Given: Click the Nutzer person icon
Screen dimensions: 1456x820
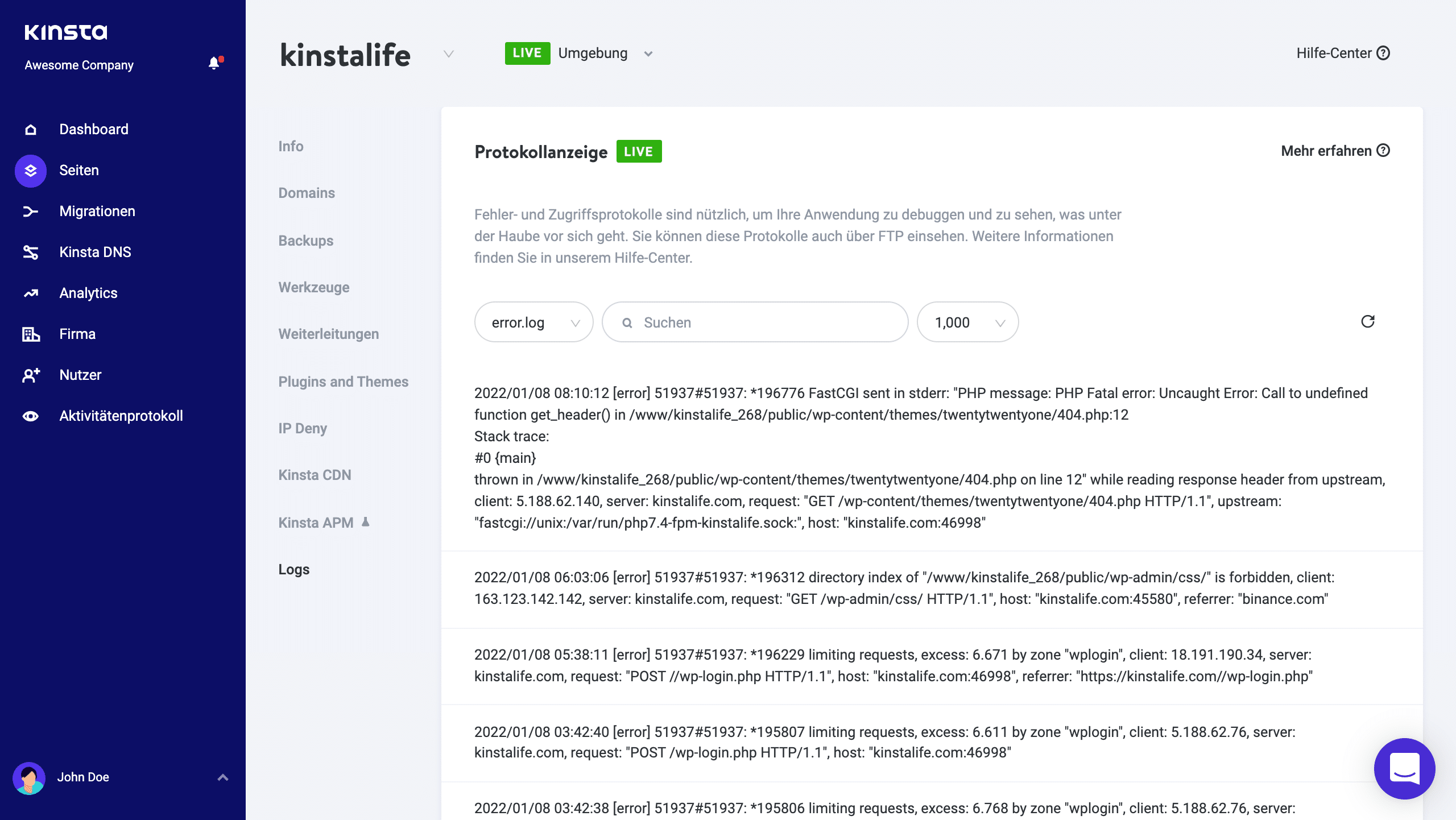Looking at the screenshot, I should tap(30, 375).
